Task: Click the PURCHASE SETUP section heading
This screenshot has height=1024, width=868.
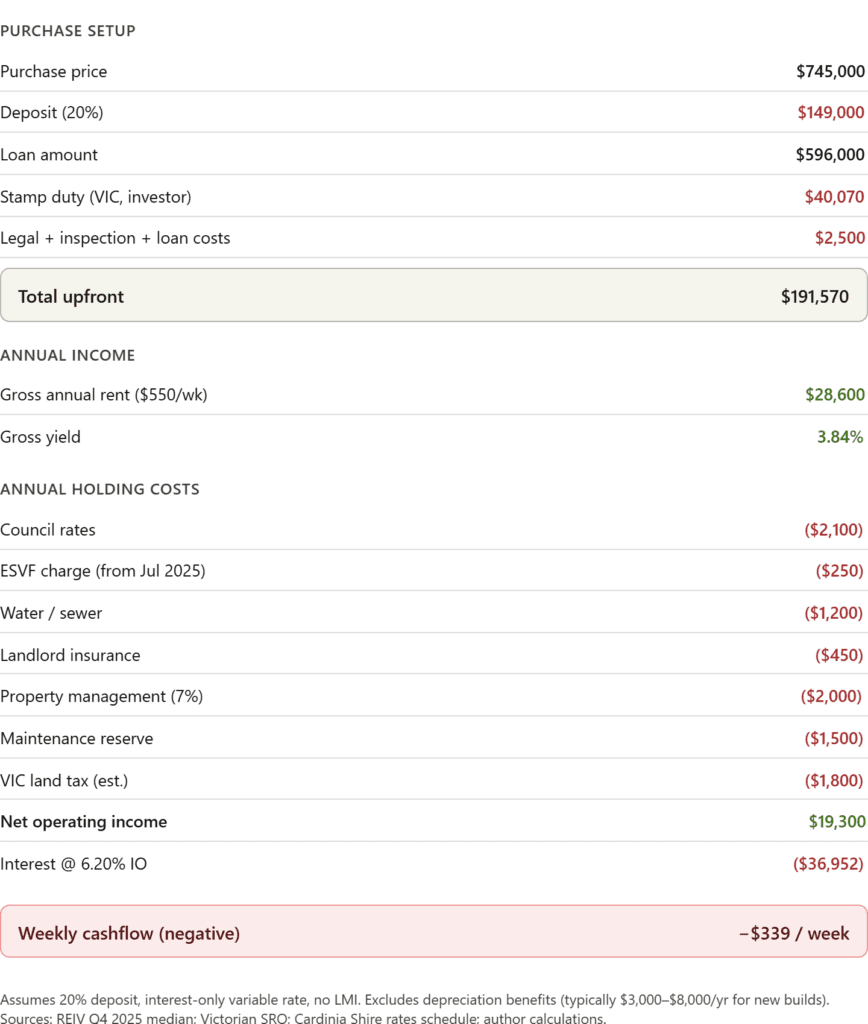Action: (68, 31)
